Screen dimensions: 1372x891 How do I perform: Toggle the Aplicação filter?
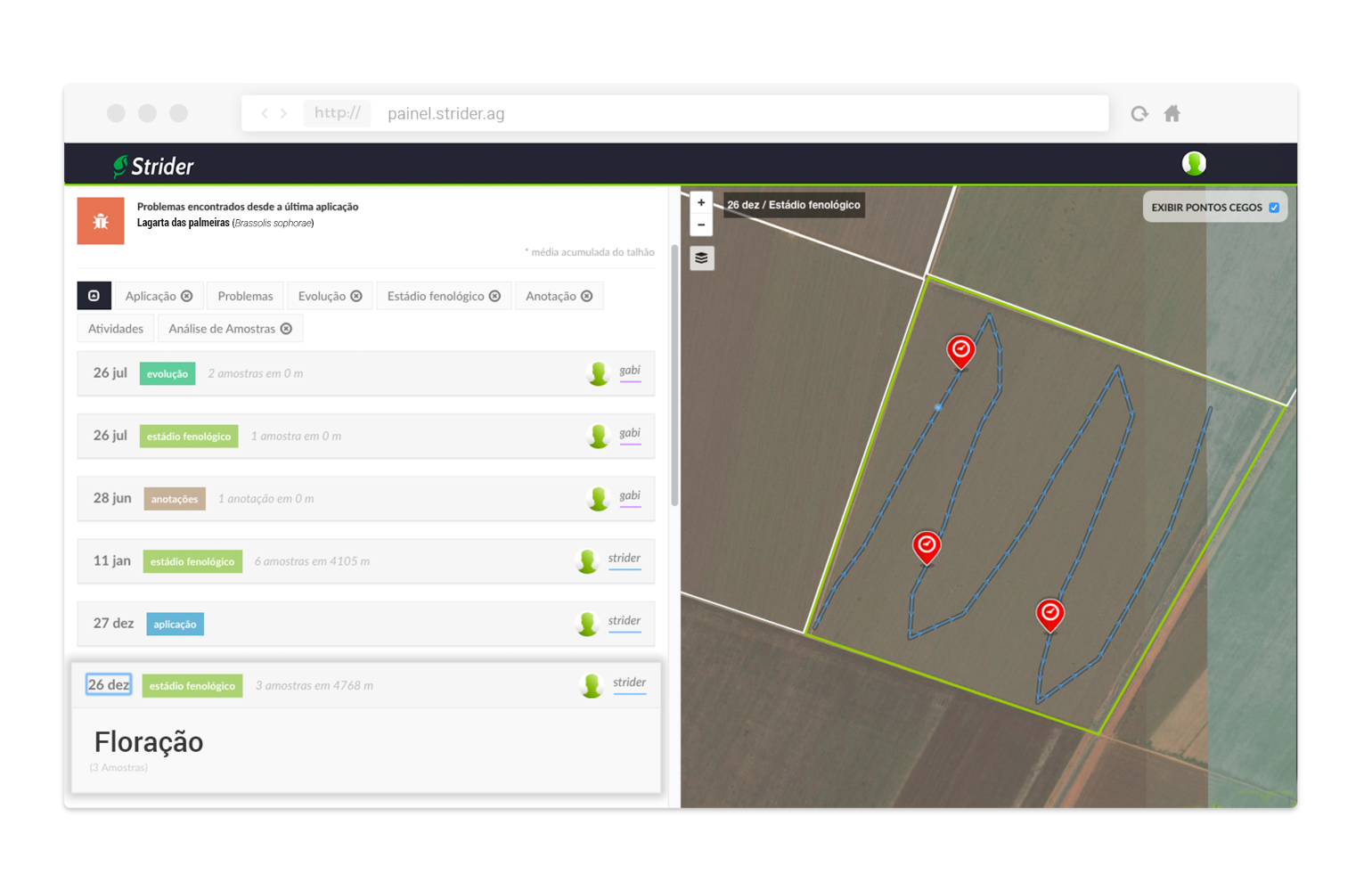(159, 296)
